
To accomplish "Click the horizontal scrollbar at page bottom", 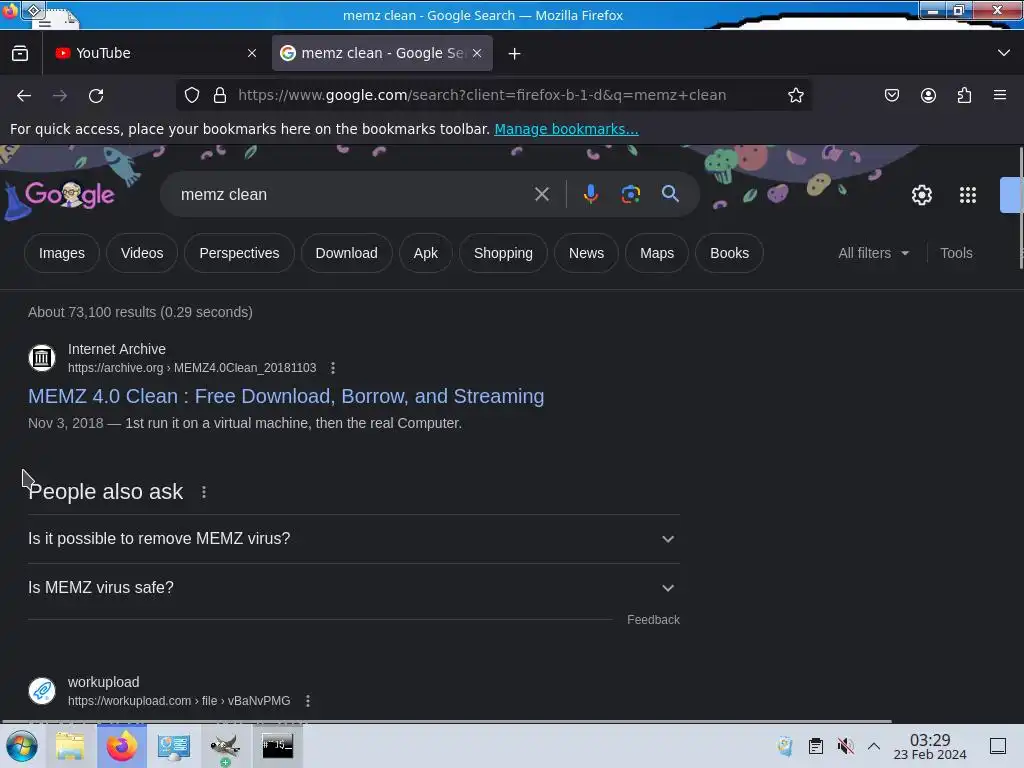I will 447,722.
